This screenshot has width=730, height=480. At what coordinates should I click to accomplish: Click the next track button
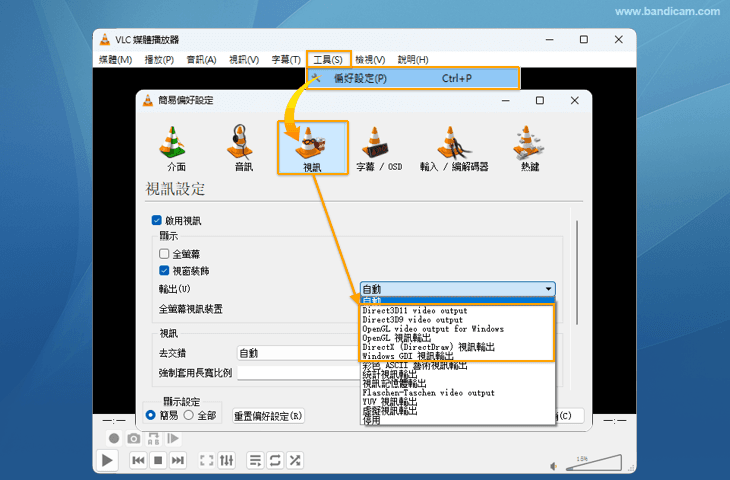click(177, 460)
